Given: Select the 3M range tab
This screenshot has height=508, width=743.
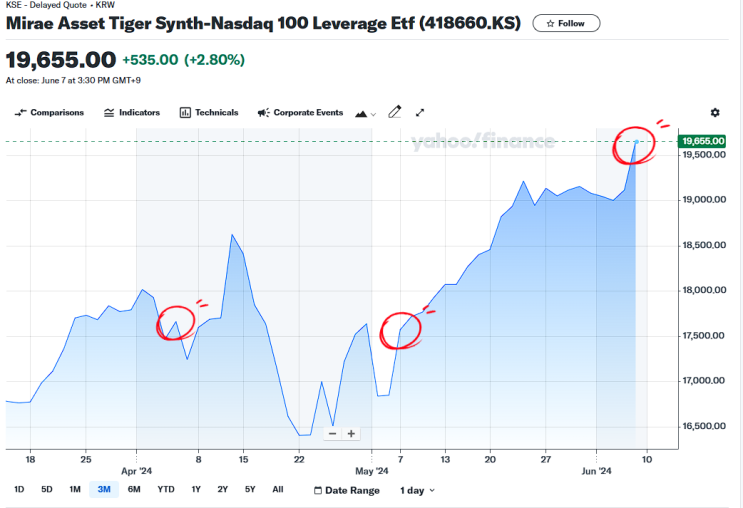Looking at the screenshot, I should point(104,490).
